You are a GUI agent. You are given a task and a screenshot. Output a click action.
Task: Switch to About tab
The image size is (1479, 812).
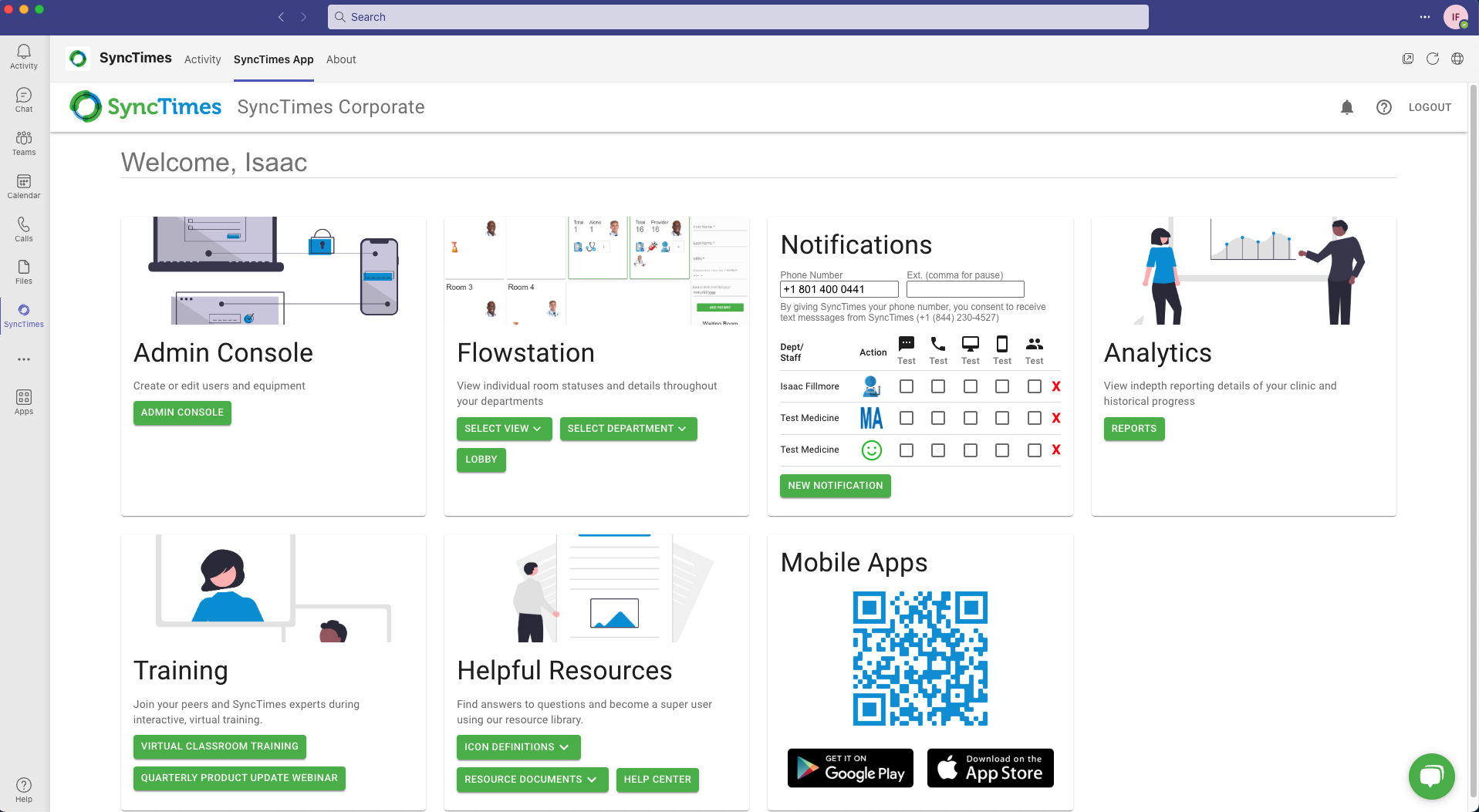pyautogui.click(x=341, y=59)
